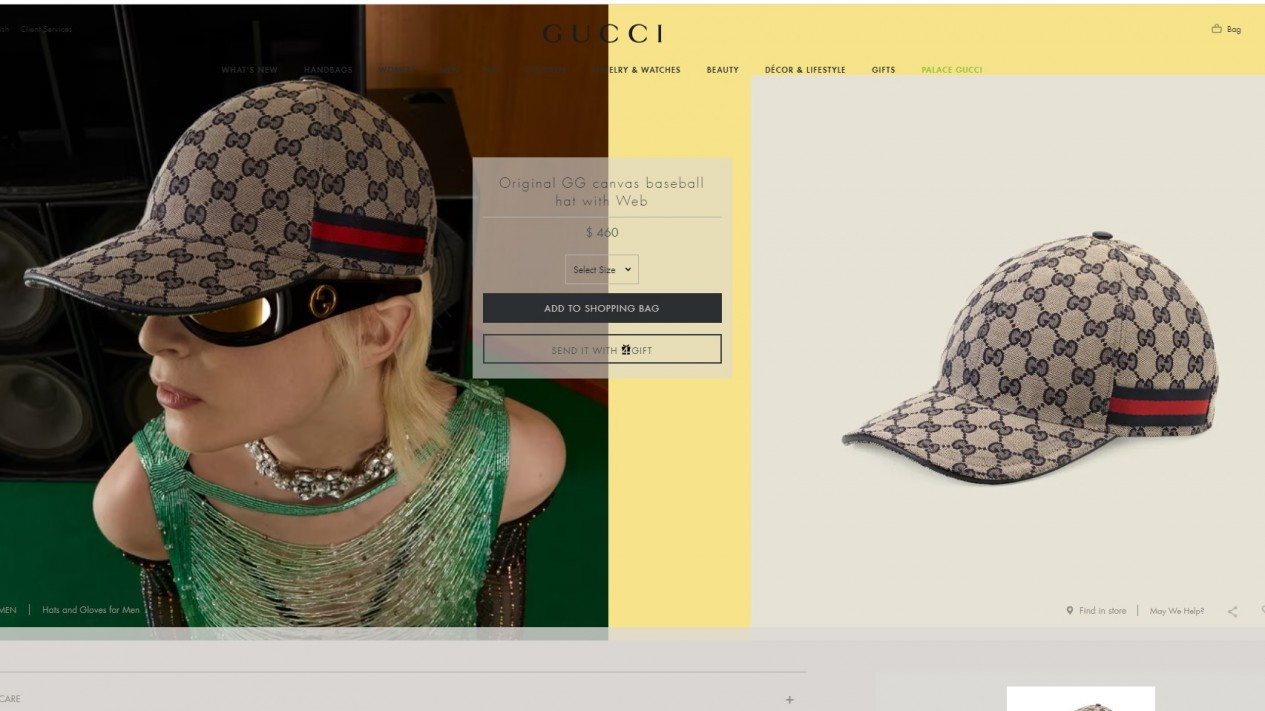Open Hats and Gloves for Men breadcrumb
This screenshot has height=711, width=1265.
click(x=91, y=610)
